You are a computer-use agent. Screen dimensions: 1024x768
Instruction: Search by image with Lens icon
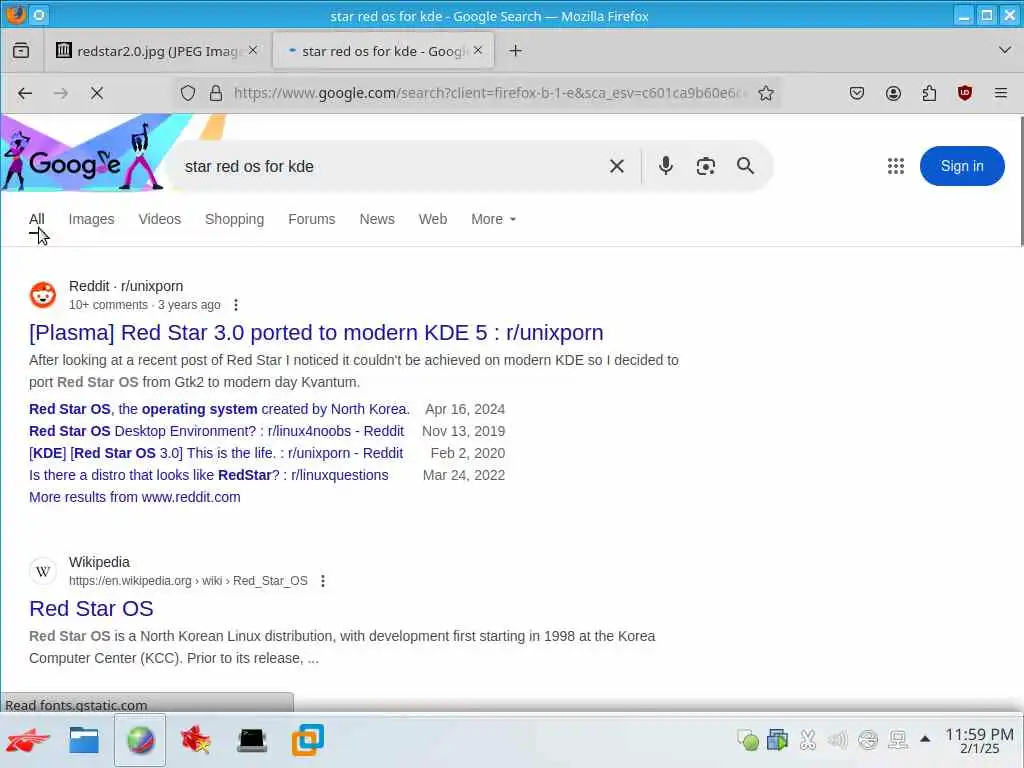click(705, 167)
